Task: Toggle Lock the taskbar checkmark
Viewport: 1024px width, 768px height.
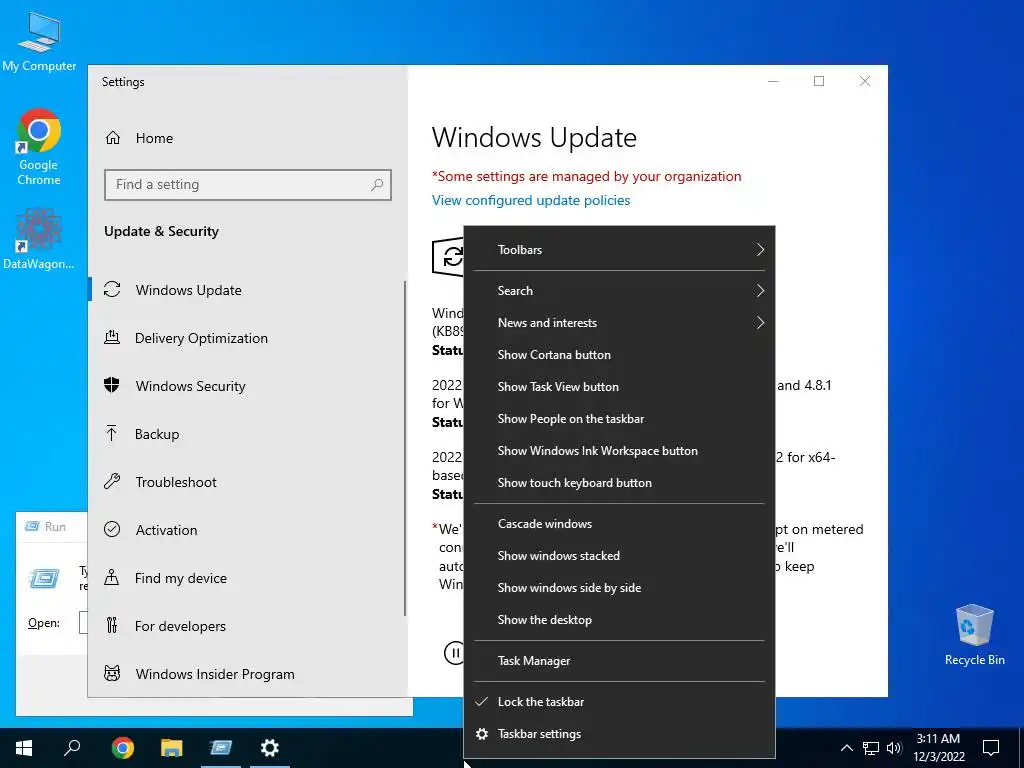Action: [x=482, y=701]
